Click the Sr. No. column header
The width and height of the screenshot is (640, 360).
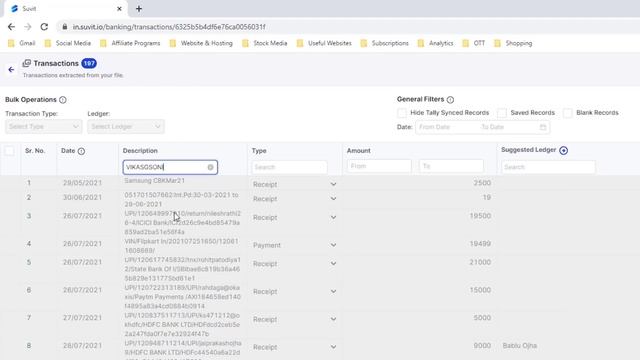pyautogui.click(x=35, y=151)
